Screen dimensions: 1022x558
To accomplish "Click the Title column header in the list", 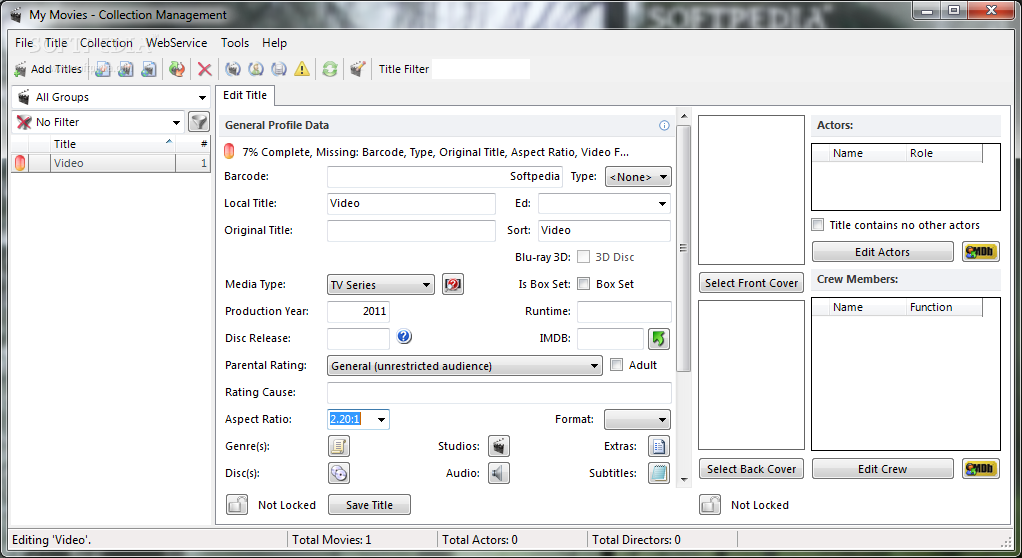I will coord(113,144).
